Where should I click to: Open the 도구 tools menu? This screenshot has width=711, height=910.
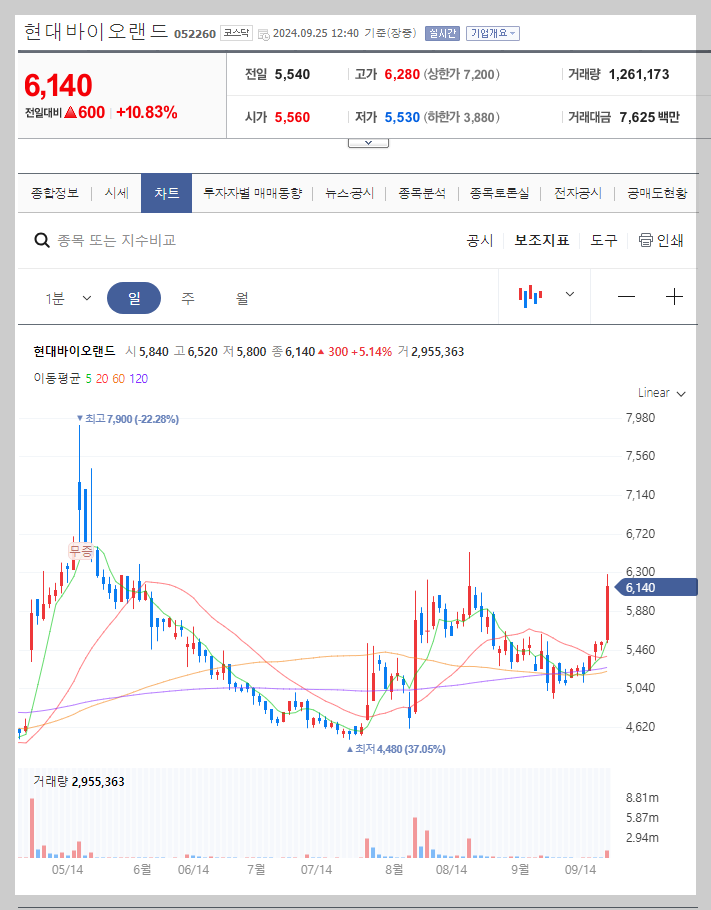[x=603, y=240]
